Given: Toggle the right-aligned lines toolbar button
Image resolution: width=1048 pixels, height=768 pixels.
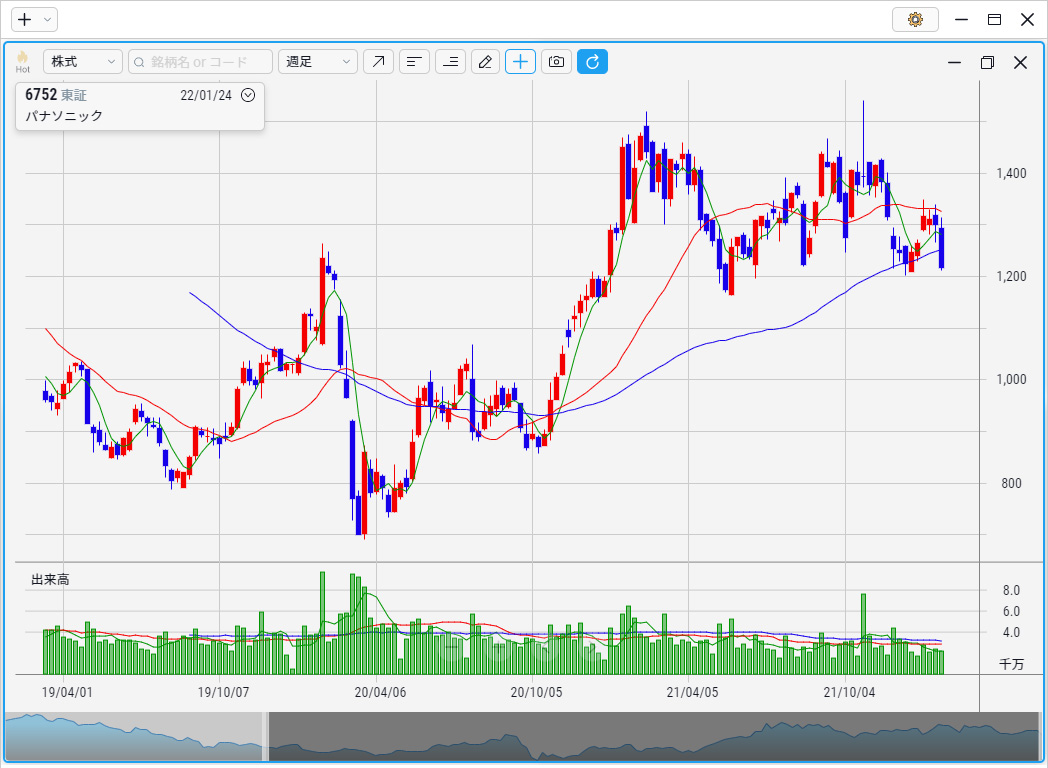Looking at the screenshot, I should tap(450, 61).
